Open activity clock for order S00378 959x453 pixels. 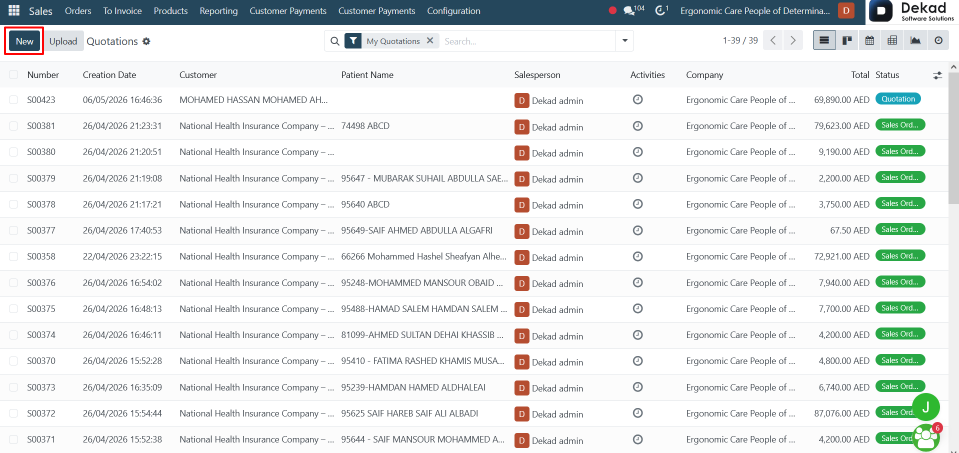pos(637,204)
